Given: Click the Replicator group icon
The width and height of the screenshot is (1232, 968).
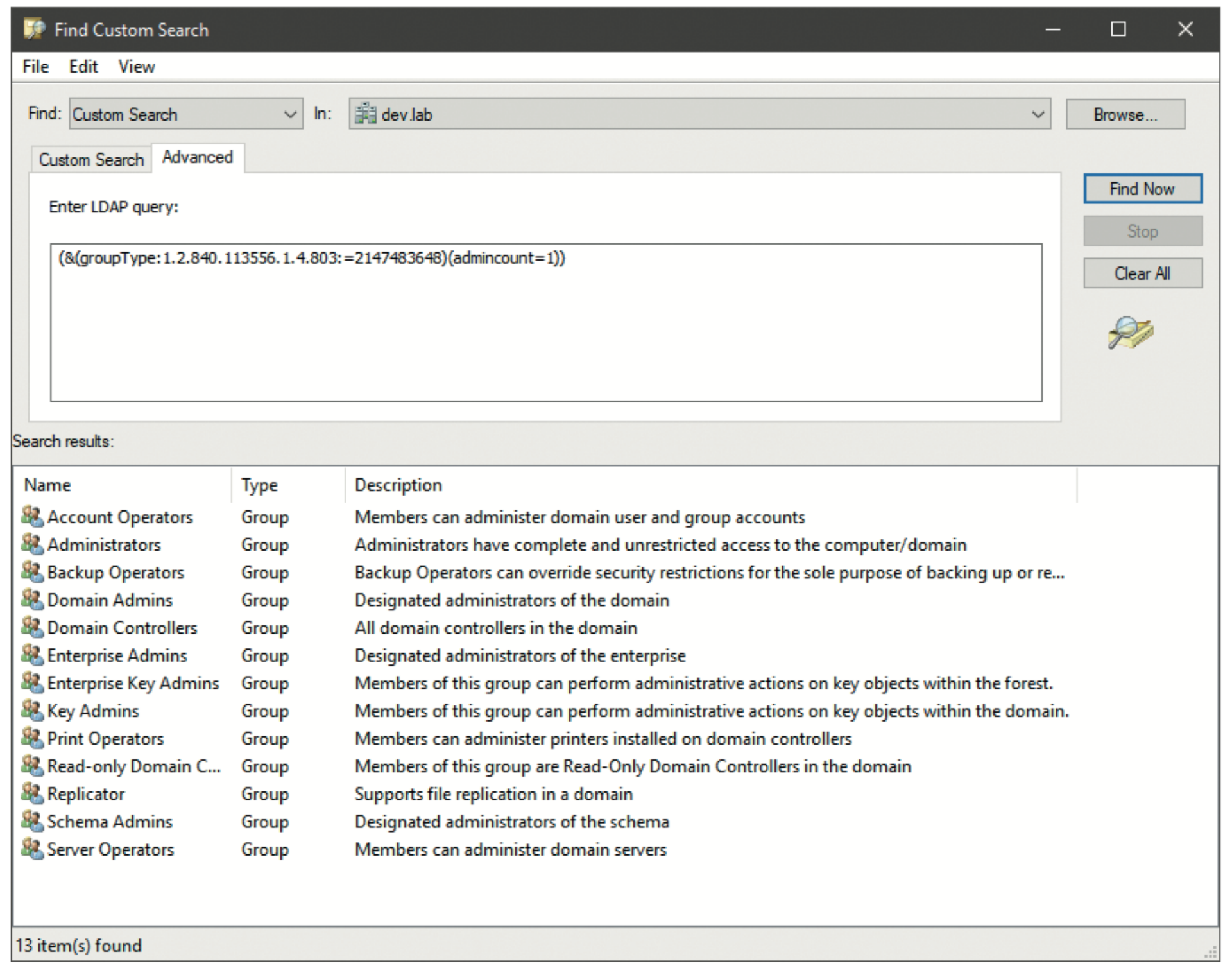Looking at the screenshot, I should pyautogui.click(x=32, y=793).
